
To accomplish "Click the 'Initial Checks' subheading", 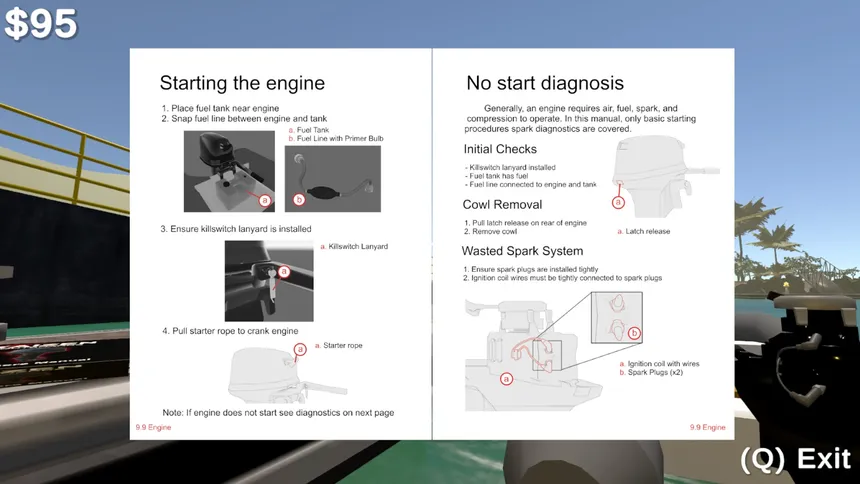I will [x=500, y=149].
